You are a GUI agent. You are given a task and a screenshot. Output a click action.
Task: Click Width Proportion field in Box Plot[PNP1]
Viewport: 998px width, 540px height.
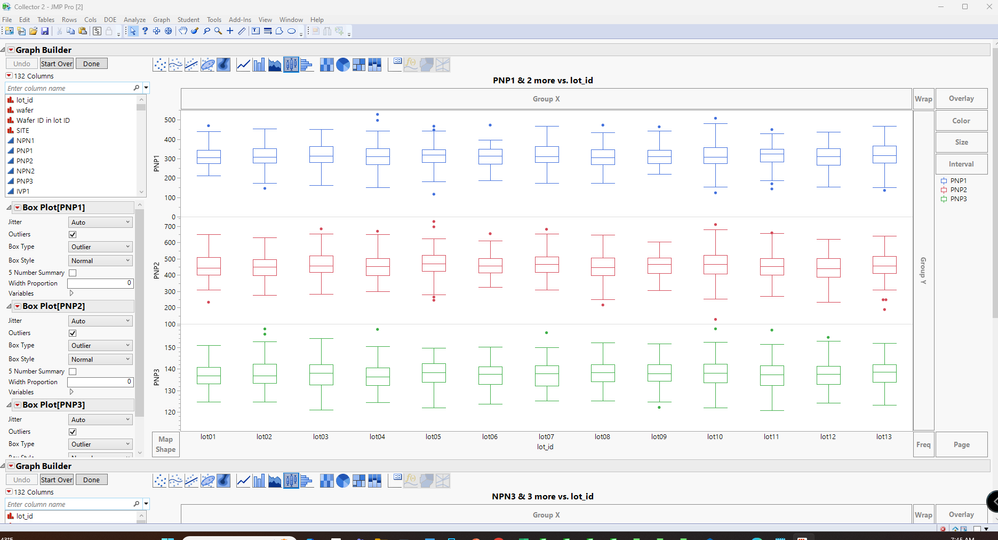(100, 283)
